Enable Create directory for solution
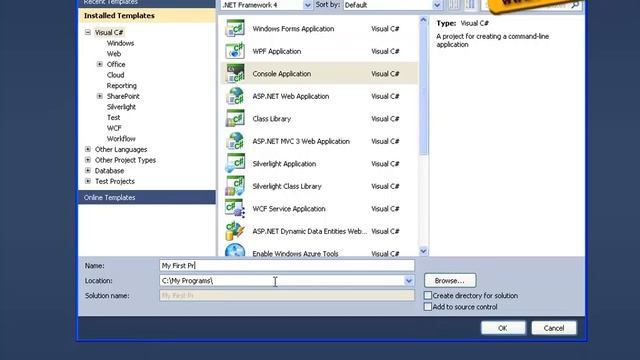 428,295
